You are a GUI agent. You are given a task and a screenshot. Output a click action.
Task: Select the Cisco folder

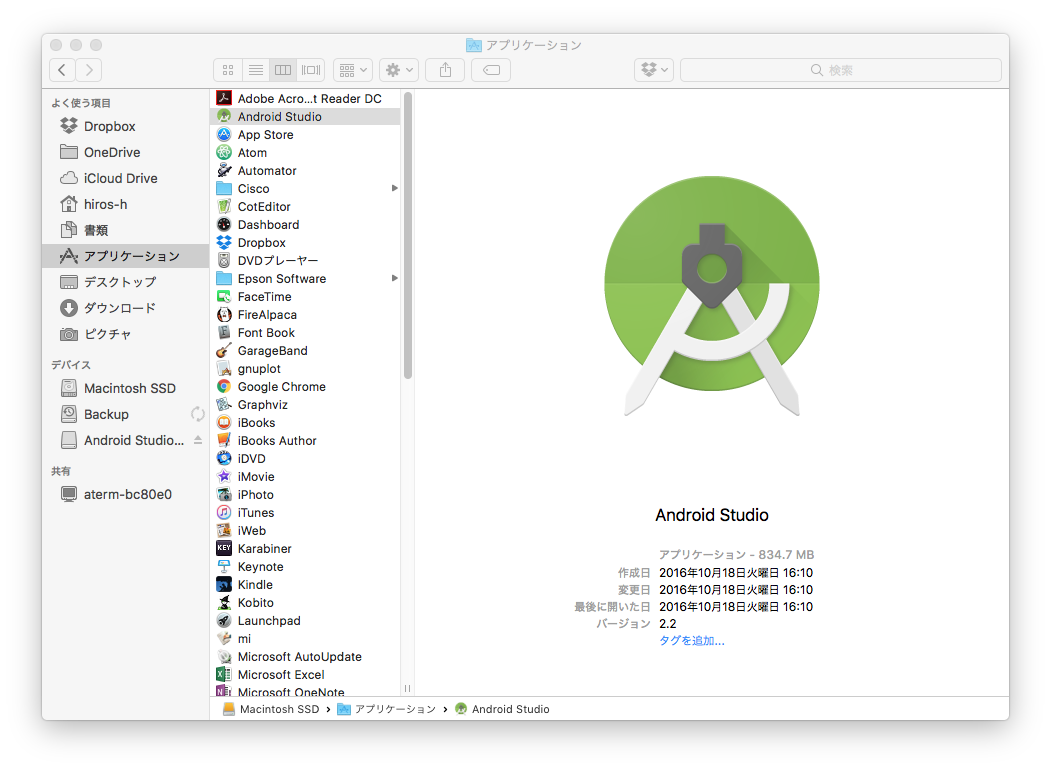coord(306,189)
